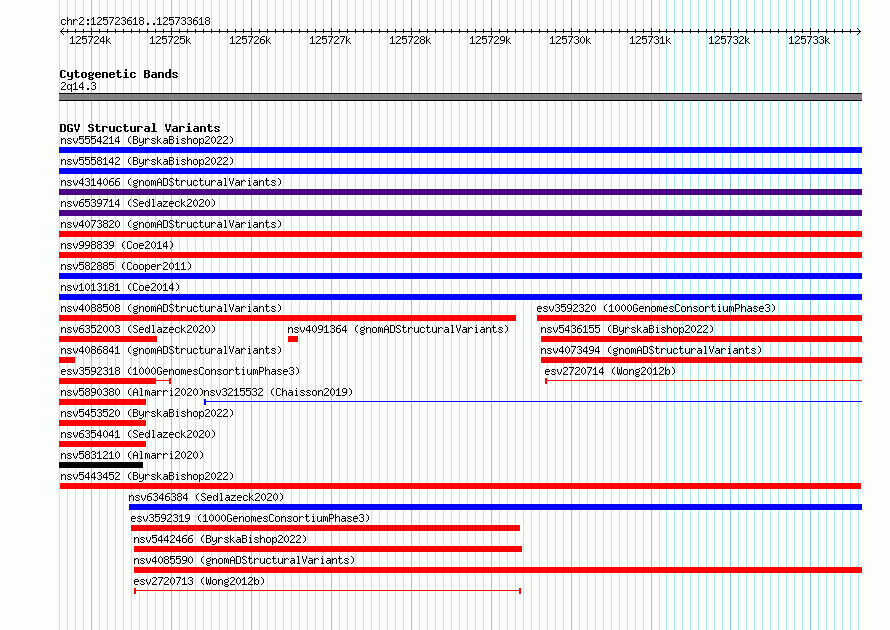Click the red bar under esv3592319
The width and height of the screenshot is (890, 630).
point(325,528)
